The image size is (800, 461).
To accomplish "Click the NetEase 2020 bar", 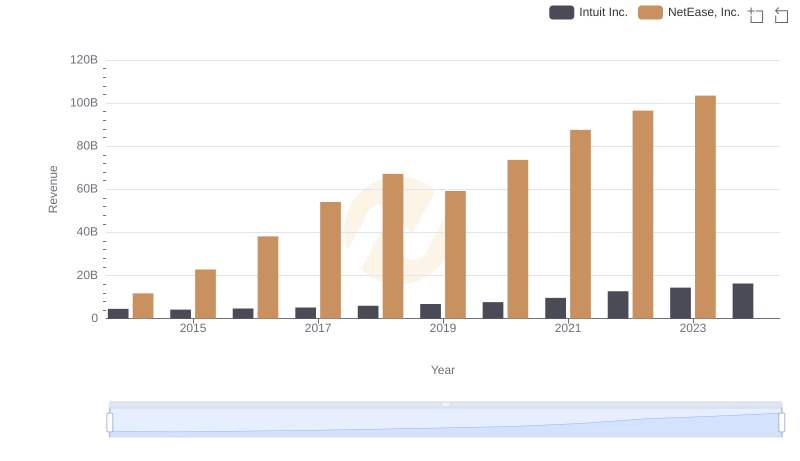I will (518, 239).
